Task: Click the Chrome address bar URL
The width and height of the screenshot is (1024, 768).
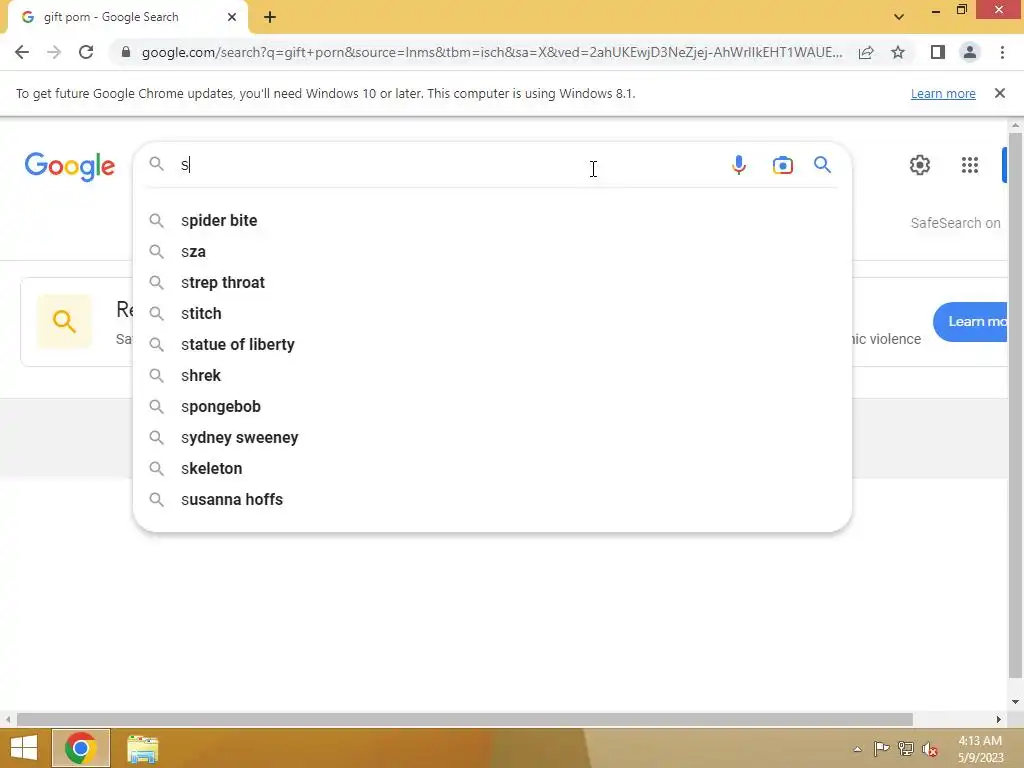Action: click(x=492, y=52)
